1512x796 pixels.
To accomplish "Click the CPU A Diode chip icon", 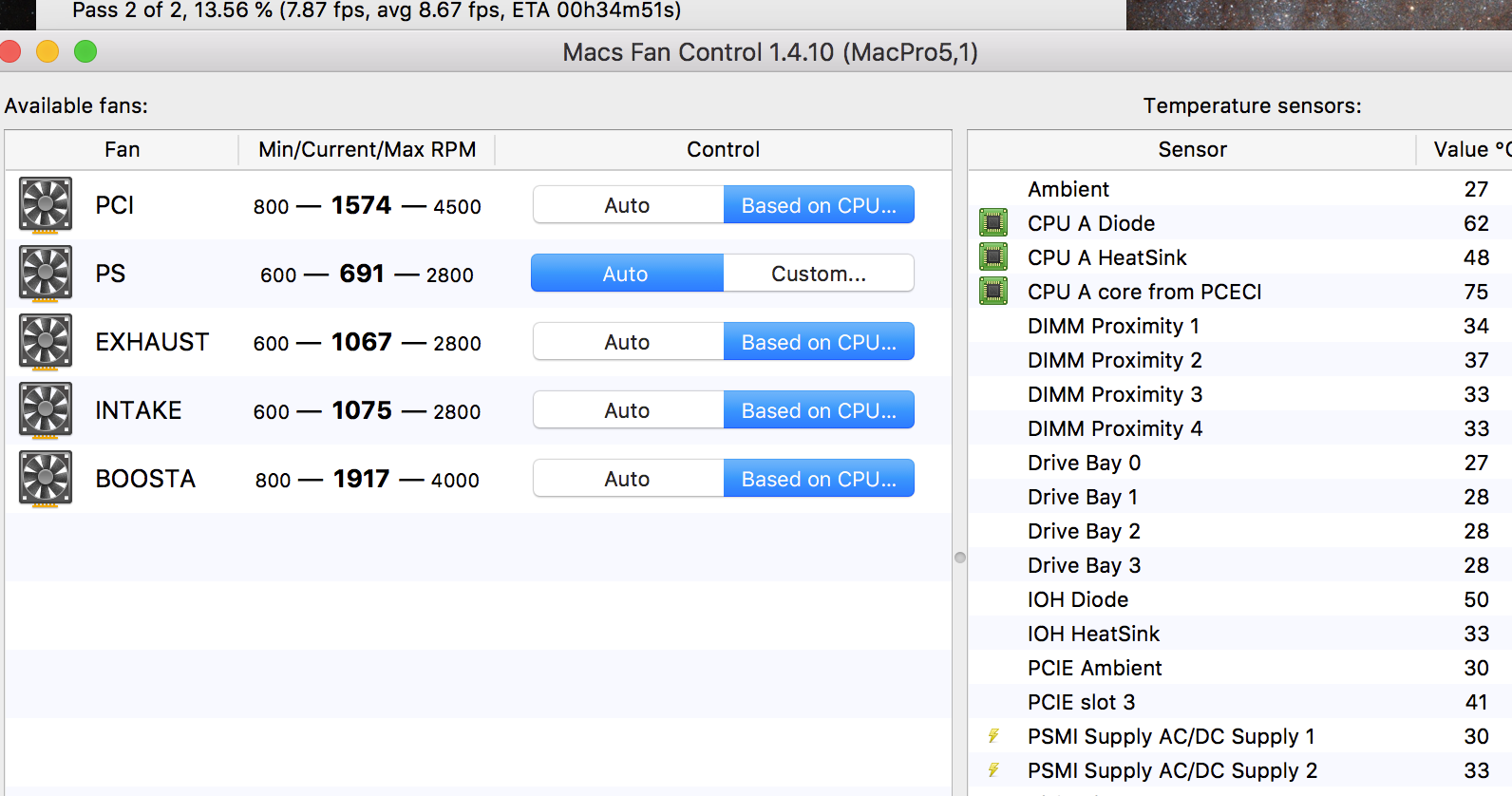I will pyautogui.click(x=993, y=223).
